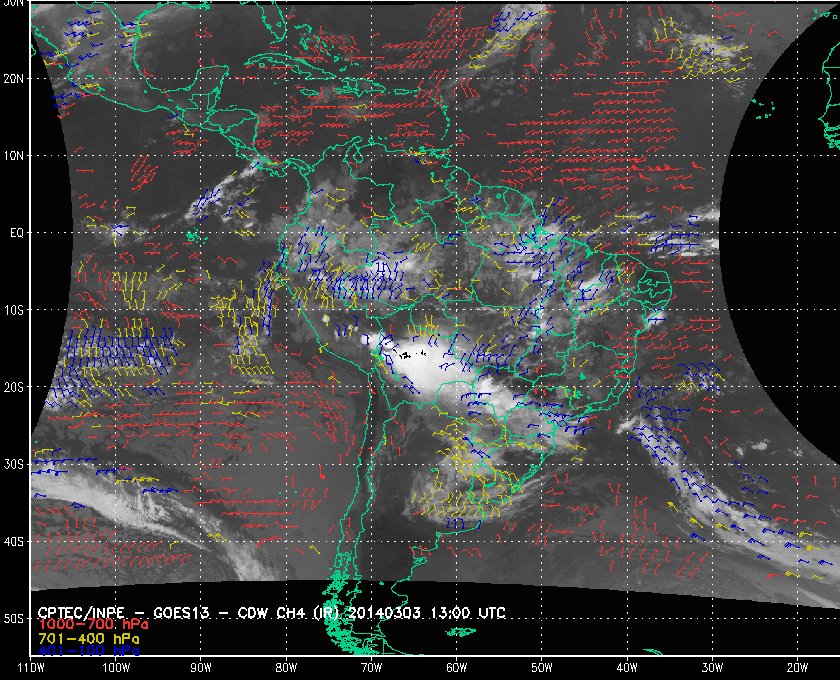
Task: Click the 30W longitude label
Action: click(x=712, y=668)
